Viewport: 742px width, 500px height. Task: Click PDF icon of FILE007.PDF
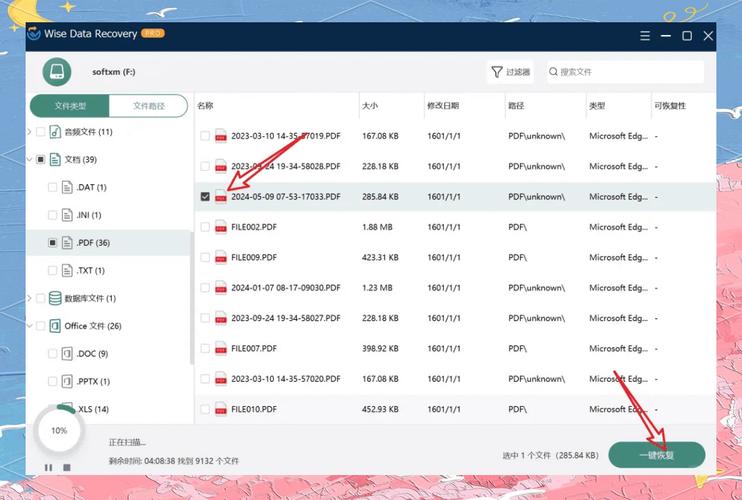pos(221,349)
